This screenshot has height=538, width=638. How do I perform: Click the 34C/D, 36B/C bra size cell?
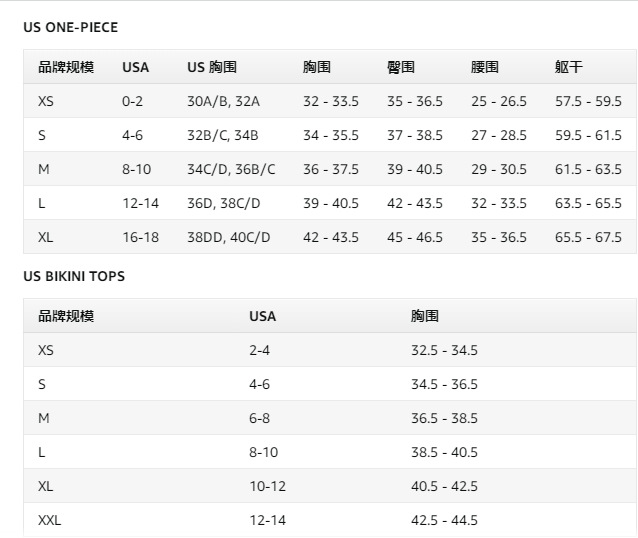coord(231,169)
